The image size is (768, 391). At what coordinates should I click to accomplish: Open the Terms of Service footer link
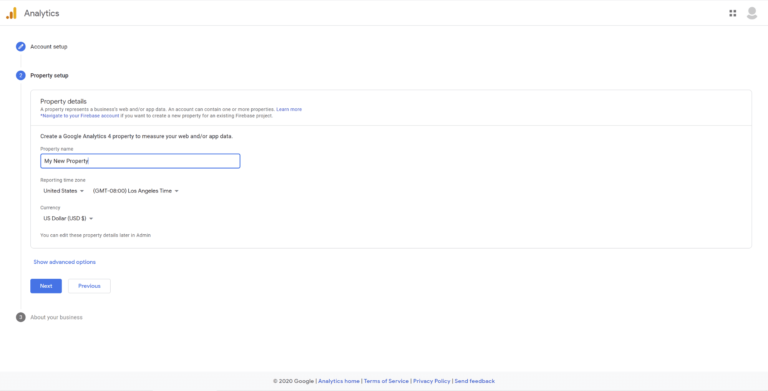386,381
